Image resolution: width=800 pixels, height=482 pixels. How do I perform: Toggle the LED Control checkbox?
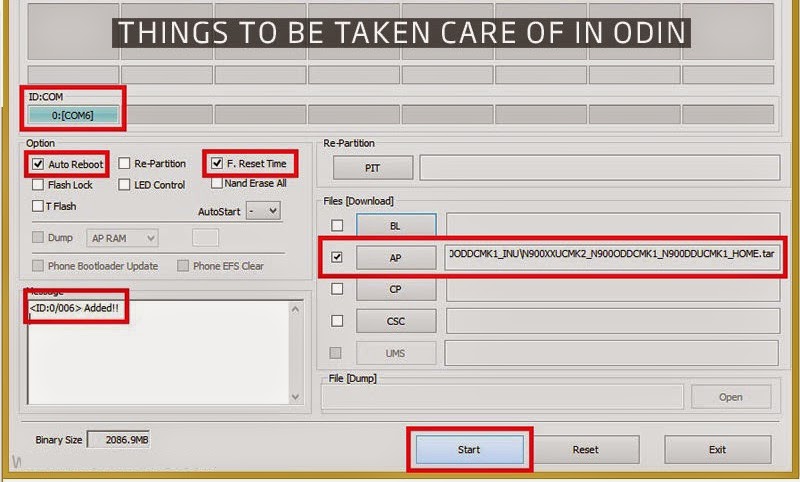click(x=124, y=185)
